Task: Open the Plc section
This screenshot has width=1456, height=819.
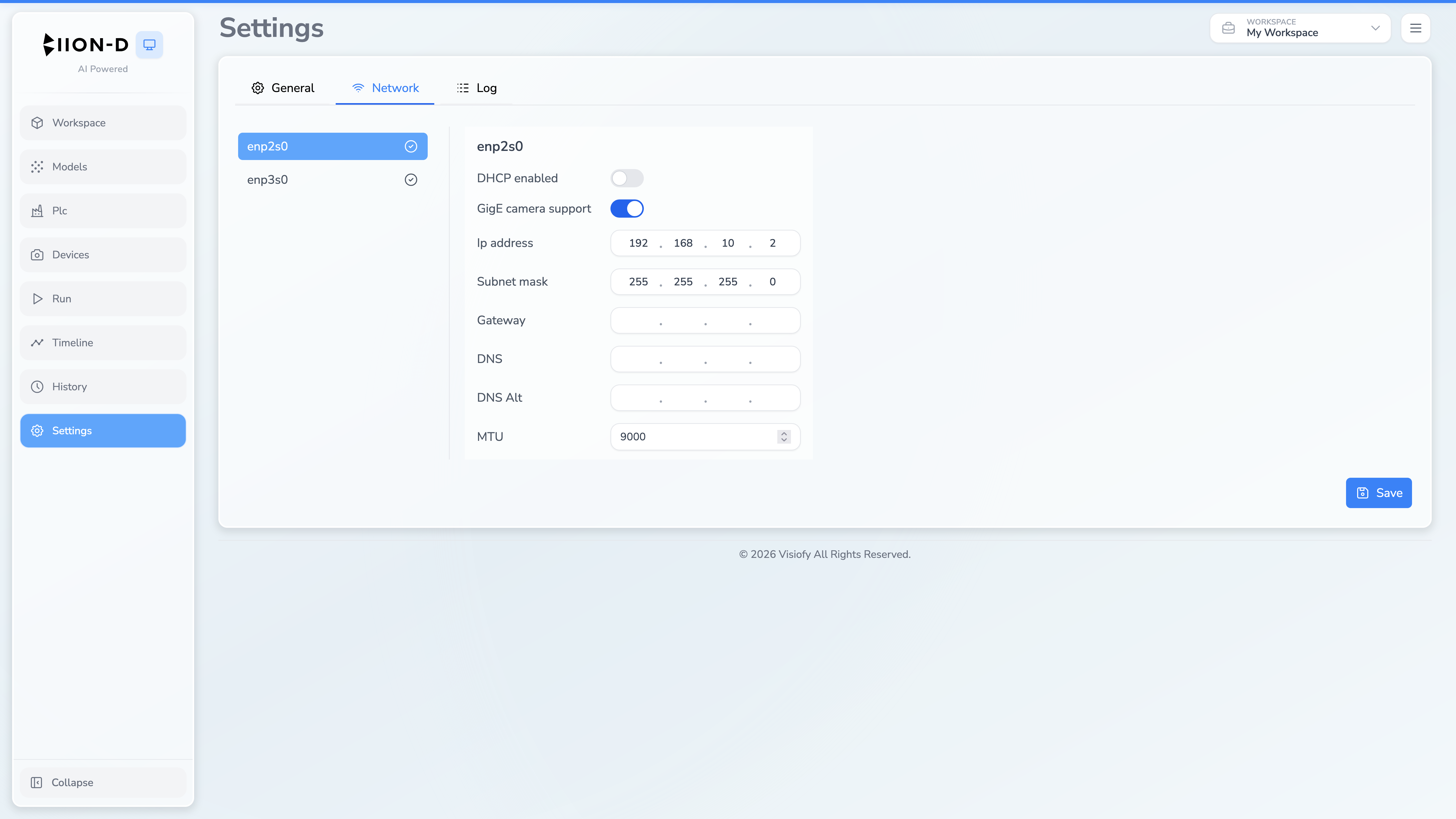Action: (x=103, y=211)
